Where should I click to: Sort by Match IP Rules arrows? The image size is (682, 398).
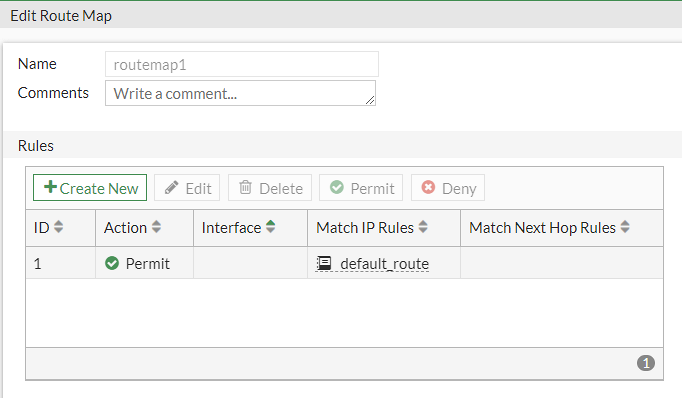(x=423, y=227)
